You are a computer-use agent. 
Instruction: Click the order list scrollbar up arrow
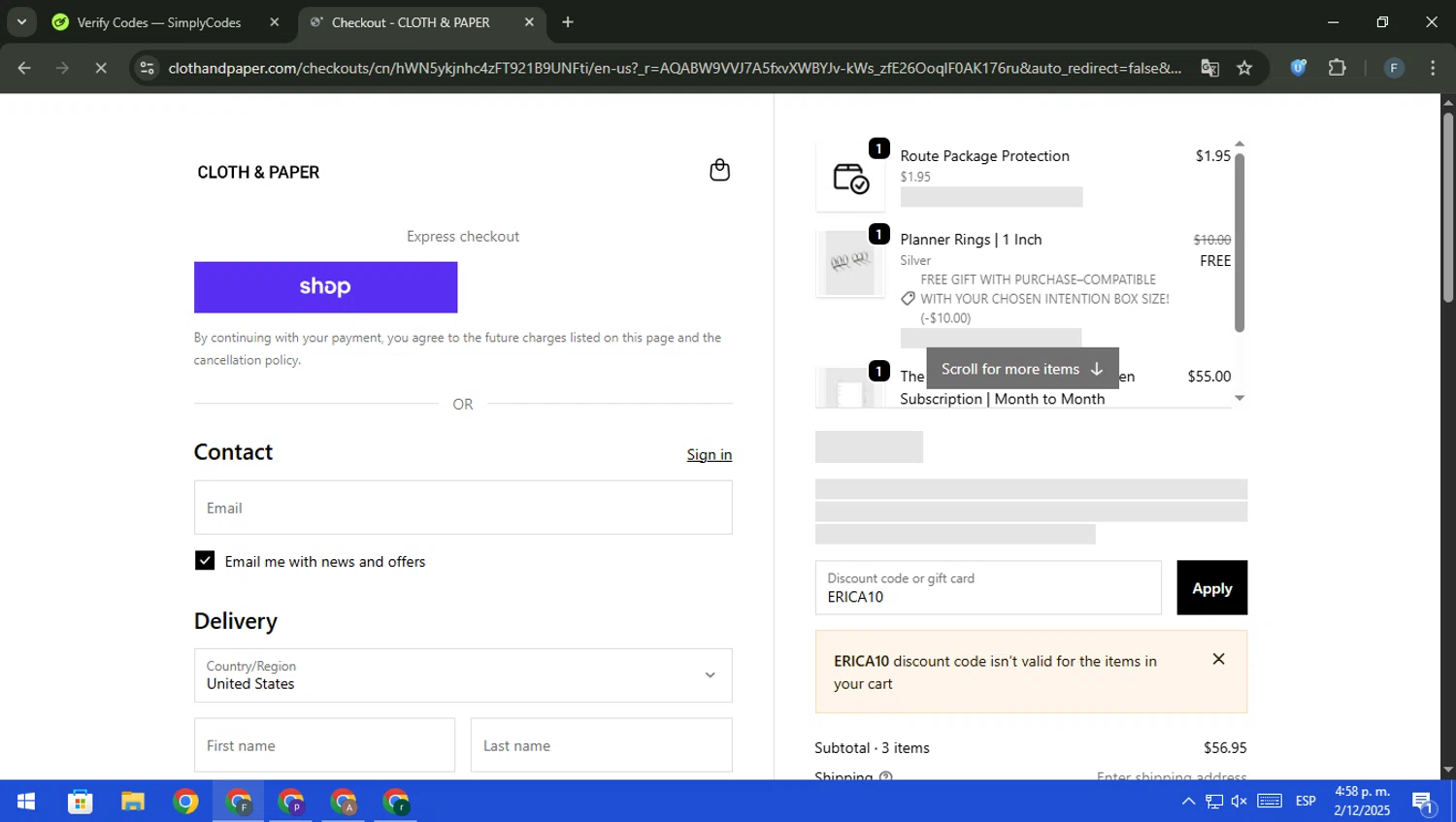(x=1240, y=144)
